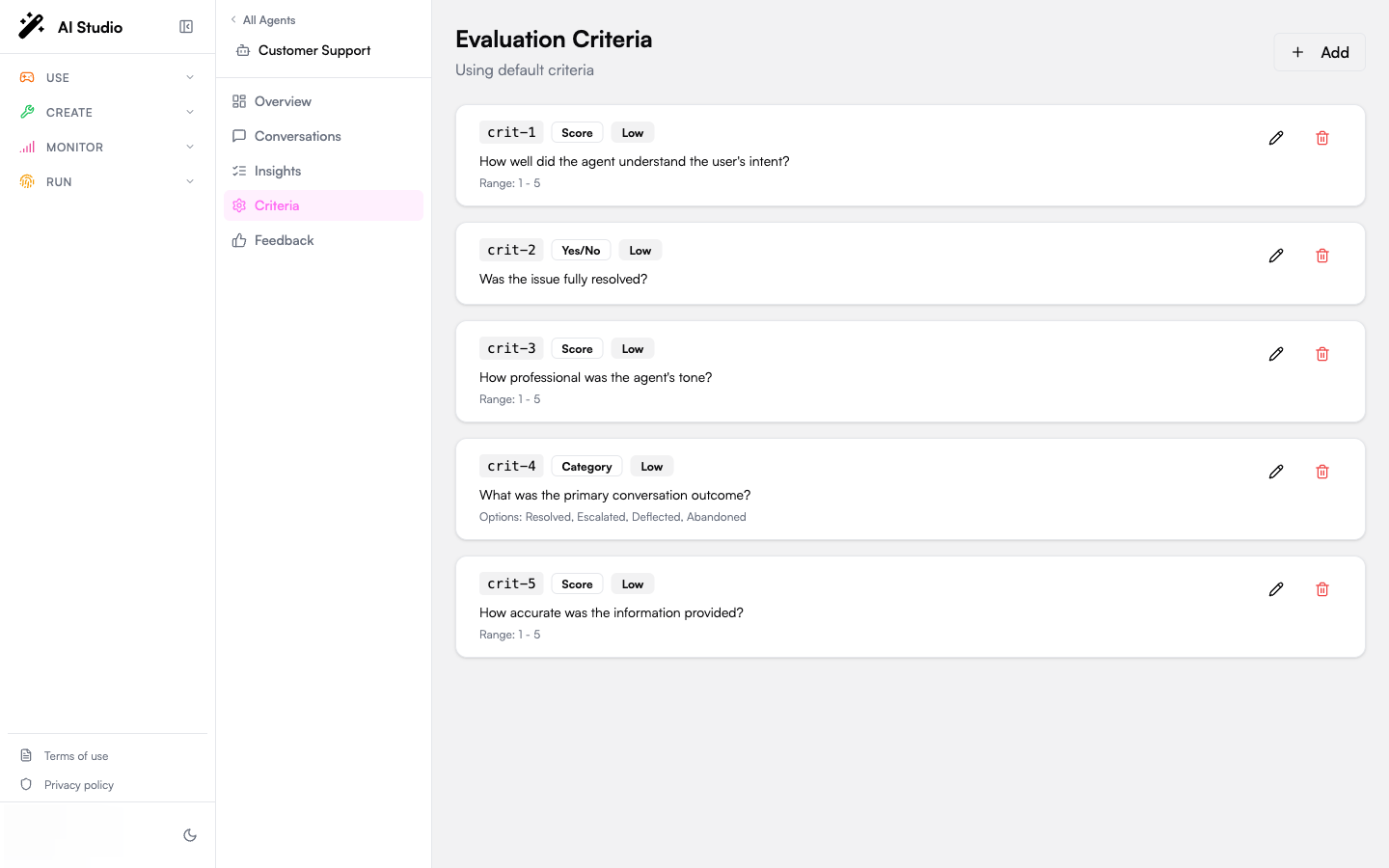Edit criterion crit-5 with pencil icon
Viewport: 1389px width, 868px height.
[1276, 589]
